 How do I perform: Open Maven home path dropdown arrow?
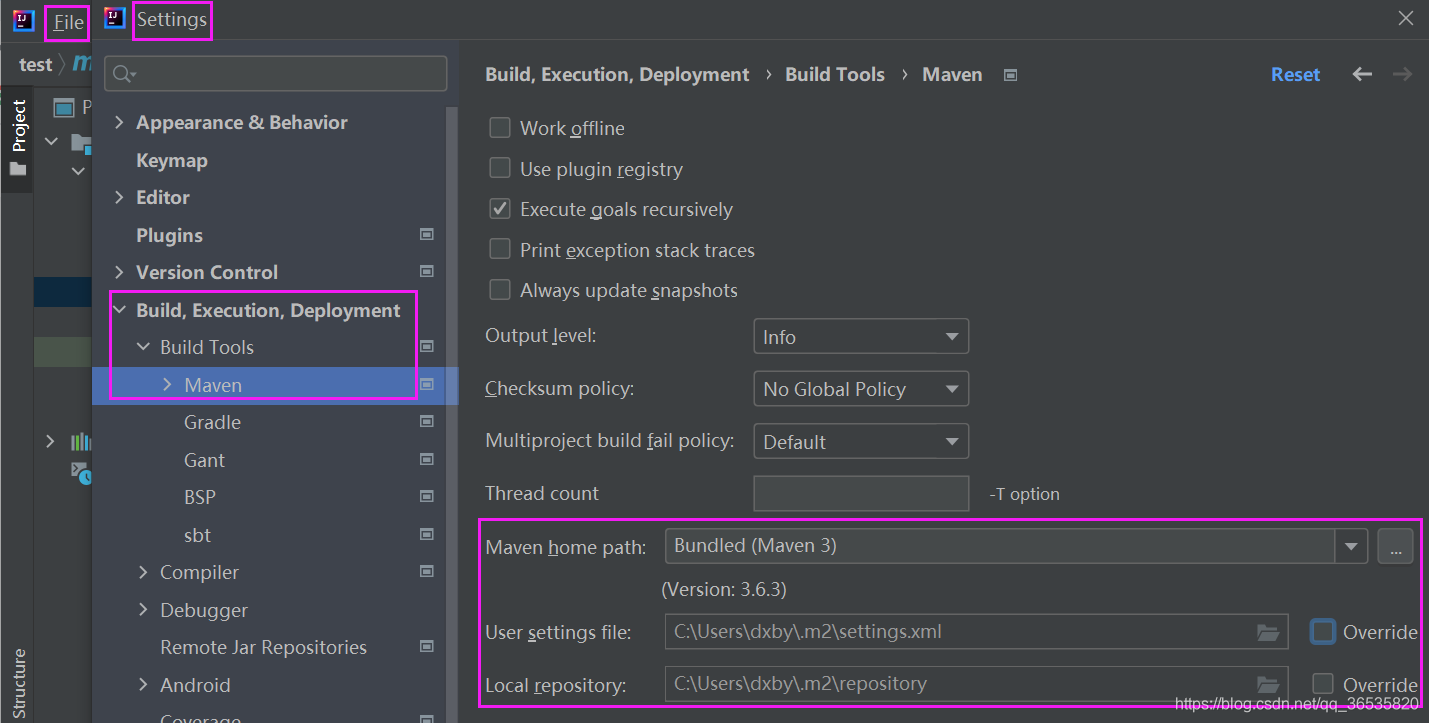[x=1351, y=546]
